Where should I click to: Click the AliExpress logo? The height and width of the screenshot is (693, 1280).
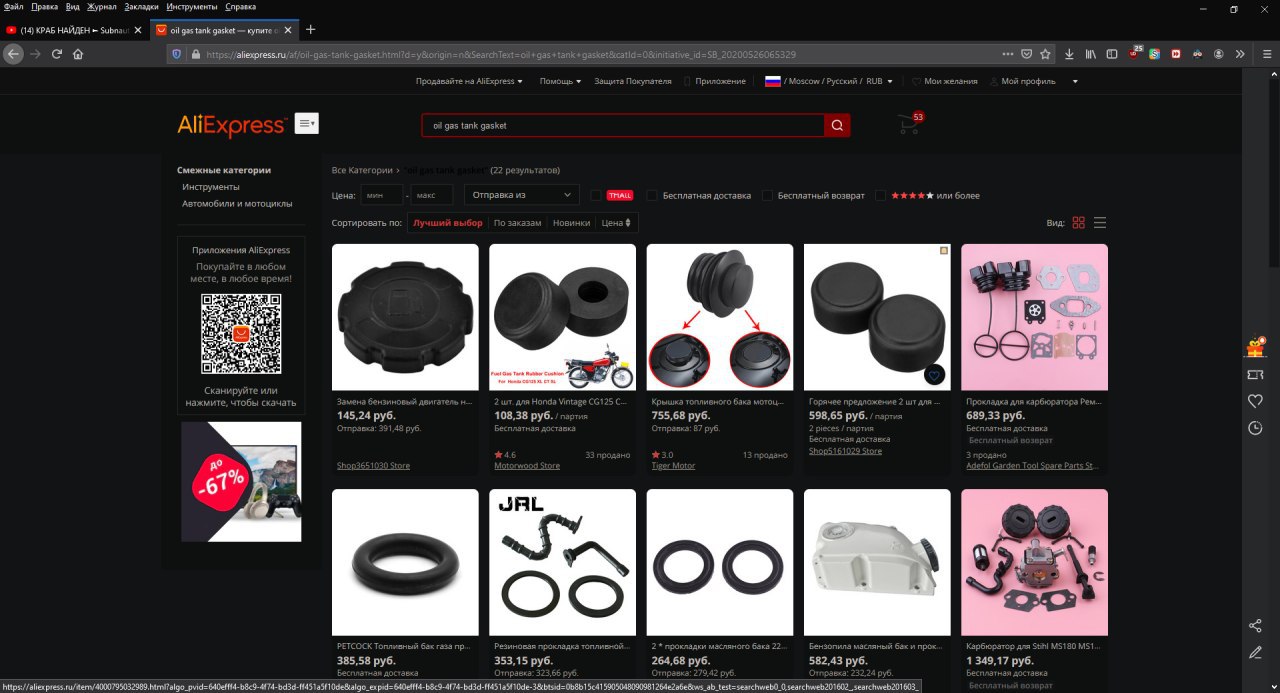[x=232, y=125]
